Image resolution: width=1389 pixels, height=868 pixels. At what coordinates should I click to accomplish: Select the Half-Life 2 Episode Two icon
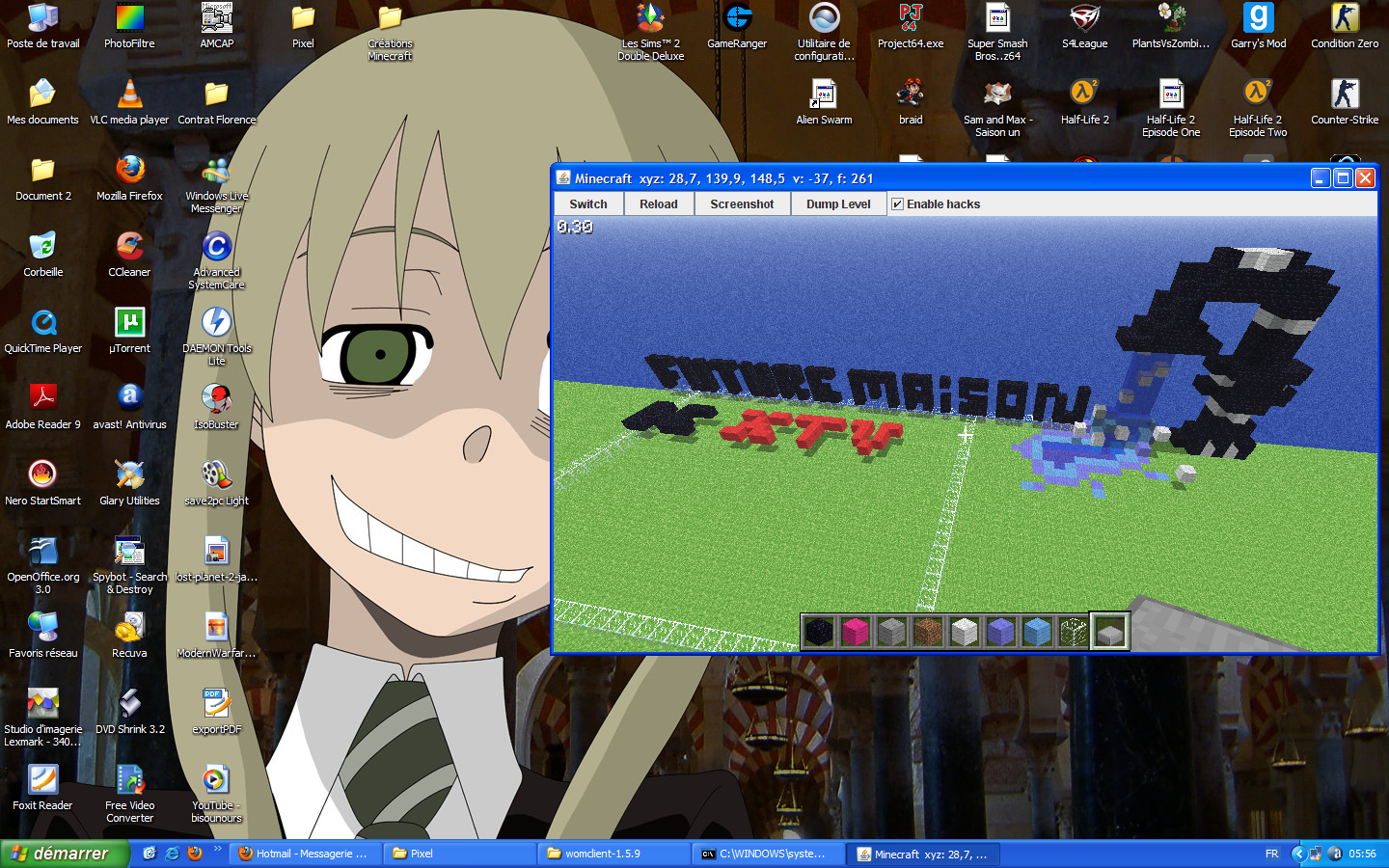[1258, 108]
